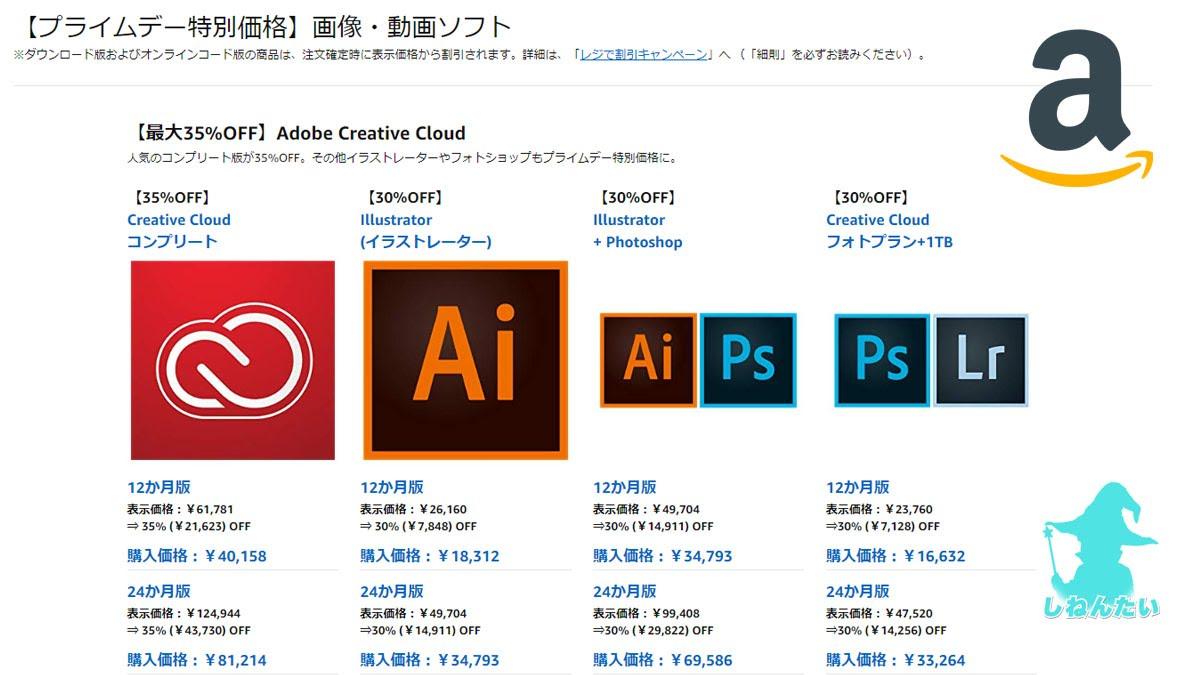Viewport: 1200px width, 675px height.
Task: Click the 24-month Illustrator single-app 購入価格
Action: pos(430,660)
